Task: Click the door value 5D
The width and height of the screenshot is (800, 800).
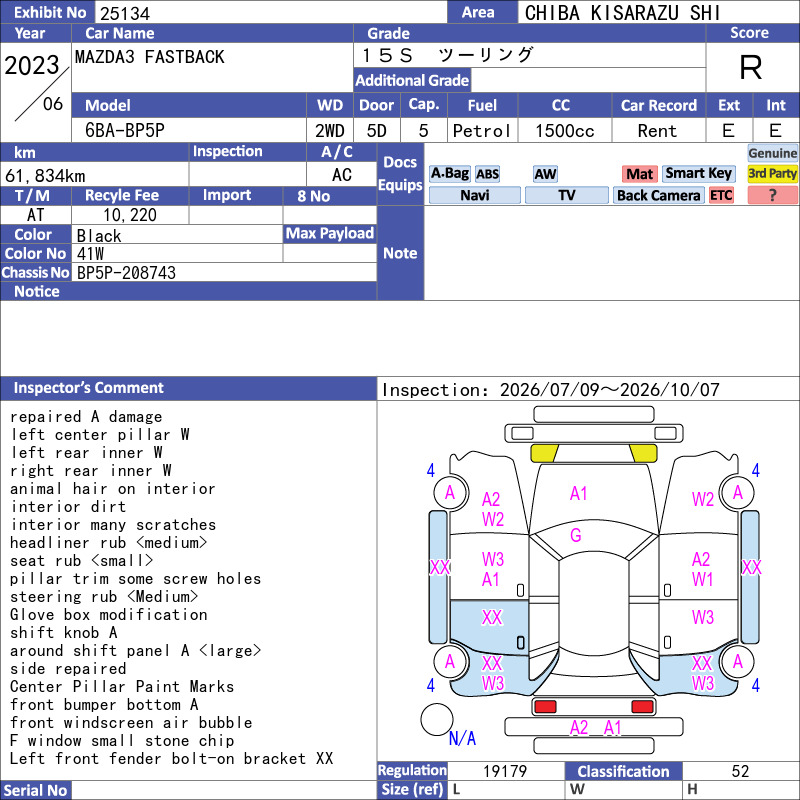Action: click(x=377, y=131)
